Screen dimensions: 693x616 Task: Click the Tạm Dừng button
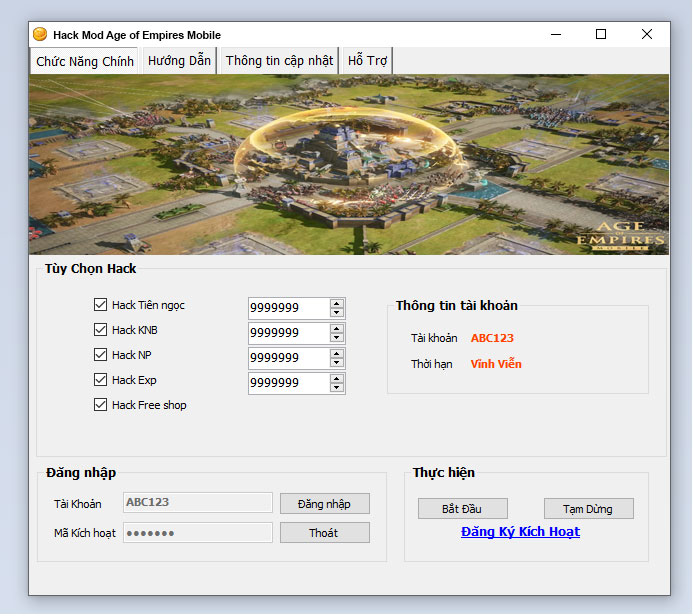click(x=588, y=509)
